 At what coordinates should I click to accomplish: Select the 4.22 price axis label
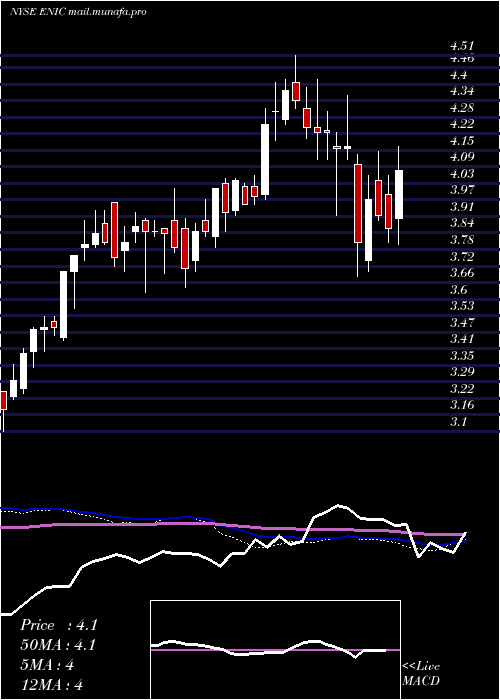click(462, 124)
